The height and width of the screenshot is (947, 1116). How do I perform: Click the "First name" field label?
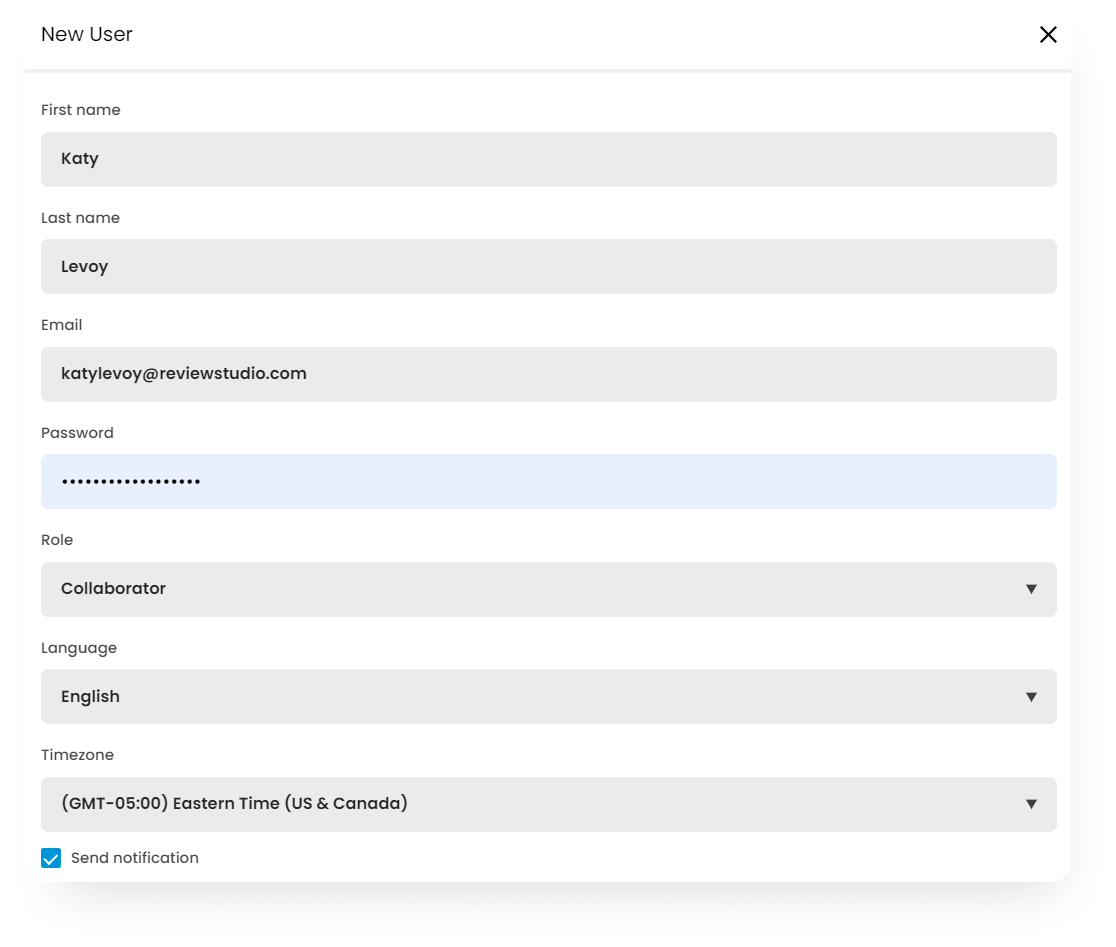tap(81, 110)
